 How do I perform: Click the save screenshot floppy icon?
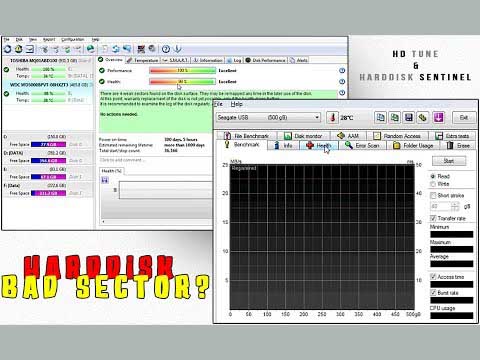(409, 117)
